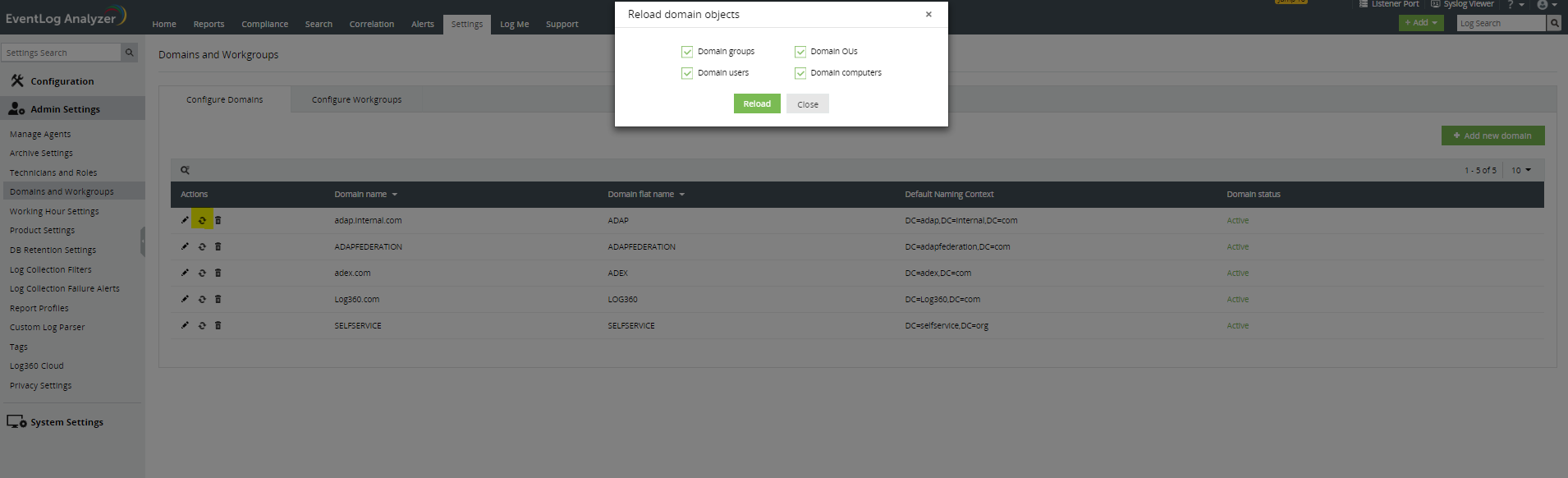This screenshot has width=1568, height=478.
Task: Open the green Add dropdown
Action: [1420, 23]
